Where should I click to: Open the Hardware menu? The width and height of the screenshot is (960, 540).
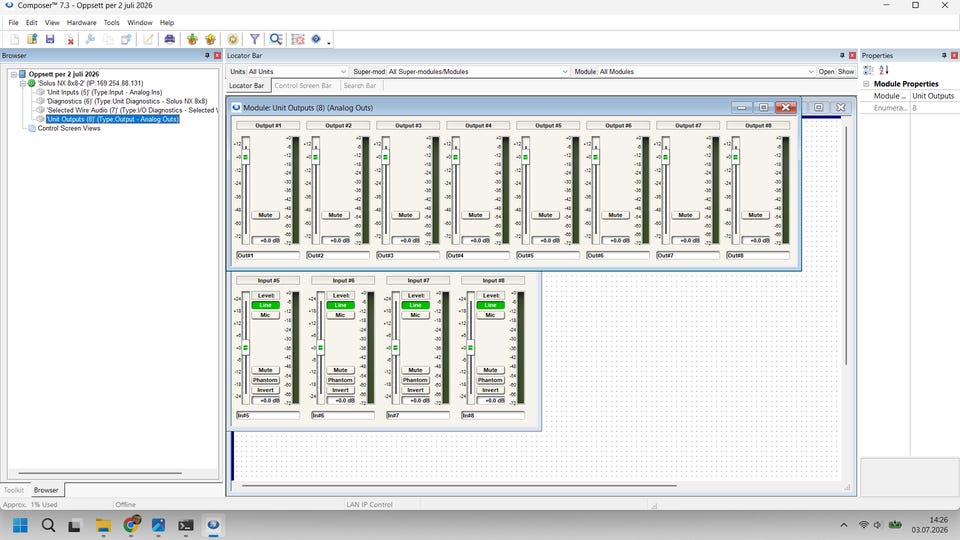click(x=81, y=23)
